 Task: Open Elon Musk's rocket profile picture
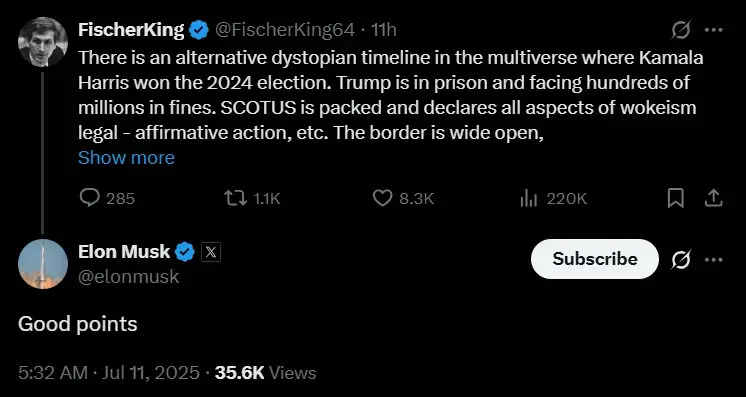coord(42,264)
